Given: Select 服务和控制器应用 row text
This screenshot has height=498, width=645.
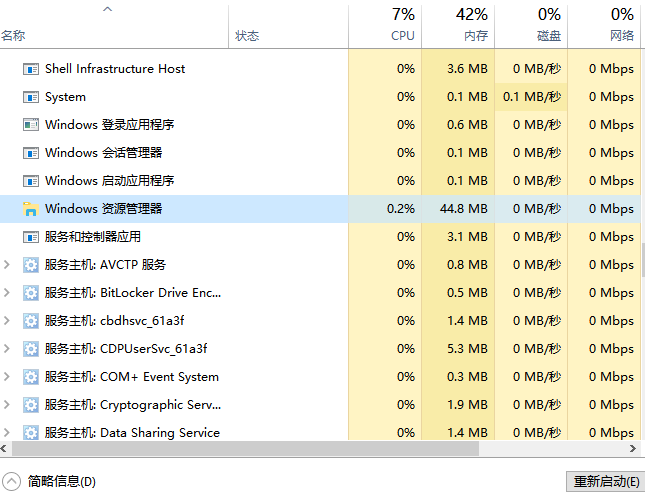Looking at the screenshot, I should pyautogui.click(x=93, y=237).
